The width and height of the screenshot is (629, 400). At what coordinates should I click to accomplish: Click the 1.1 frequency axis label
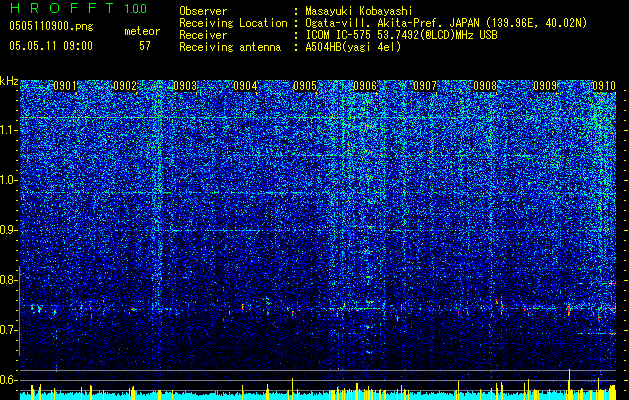(x=9, y=130)
